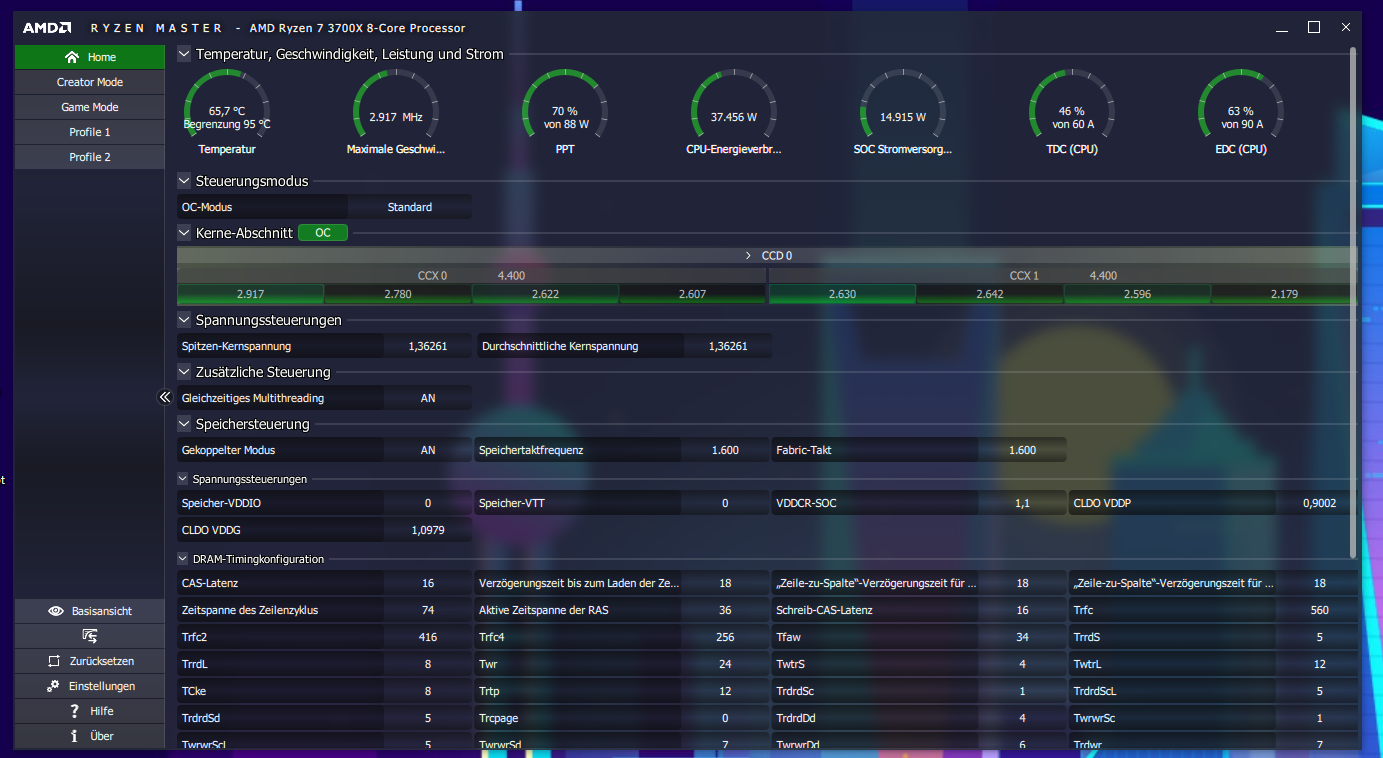The height and width of the screenshot is (758, 1383).
Task: Click Gekoppelter Modus AN value
Action: coord(428,450)
